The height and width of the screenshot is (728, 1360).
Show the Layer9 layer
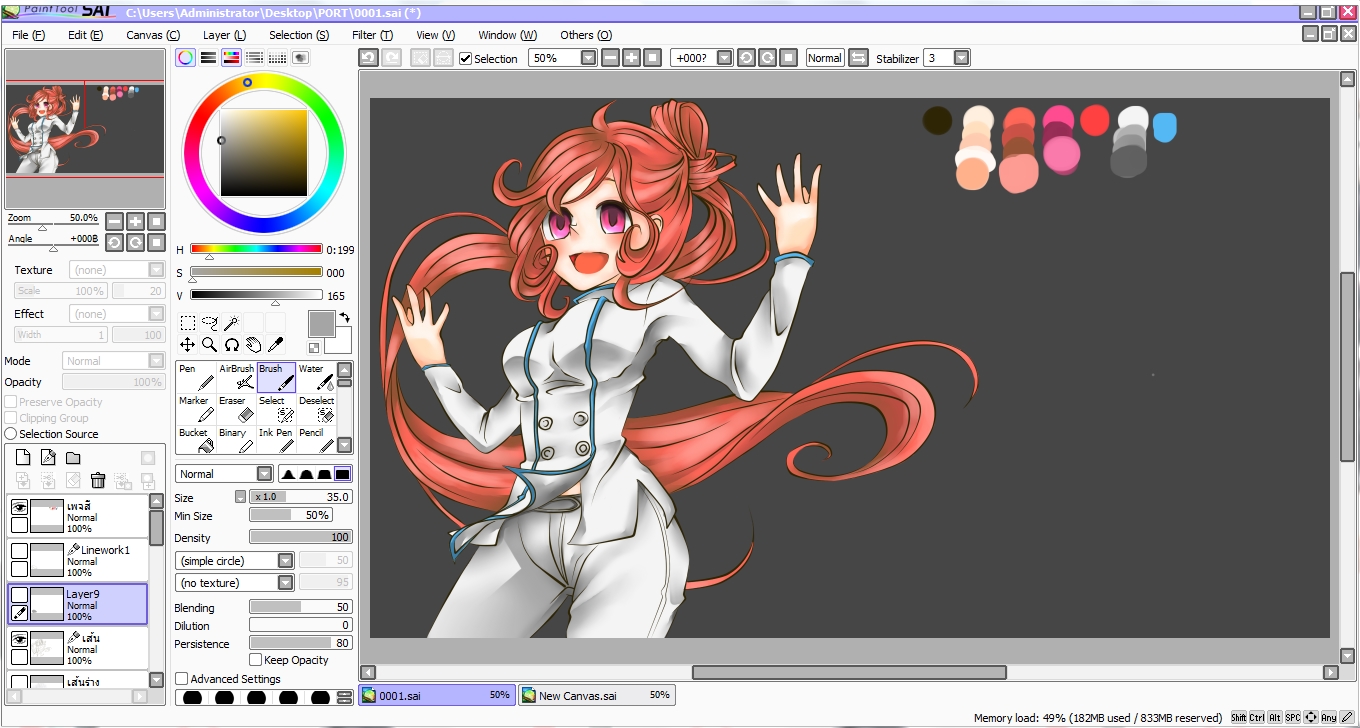click(19, 595)
